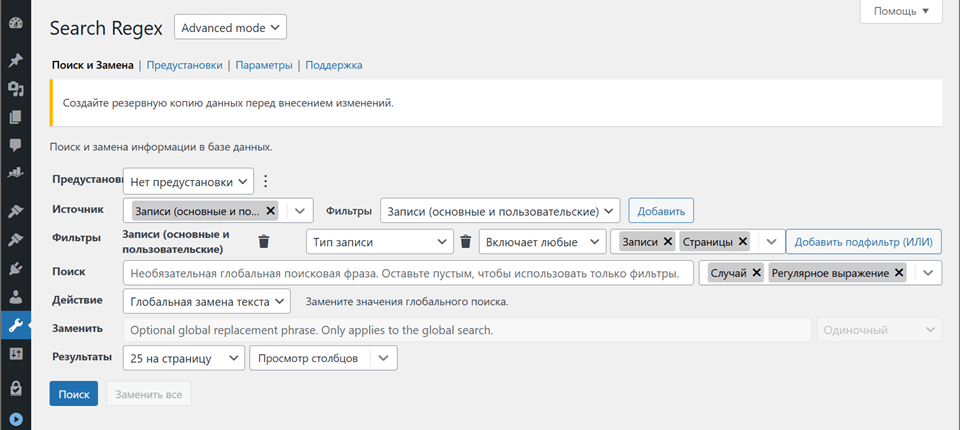Open the Нет предустановки preset dropdown
Image resolution: width=960 pixels, height=430 pixels.
(x=188, y=181)
